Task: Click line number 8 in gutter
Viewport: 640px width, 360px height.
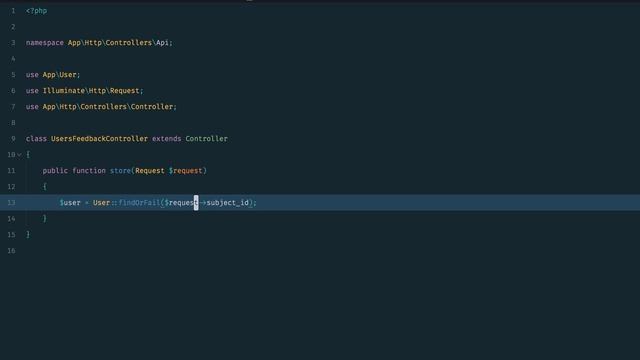Action: point(13,123)
